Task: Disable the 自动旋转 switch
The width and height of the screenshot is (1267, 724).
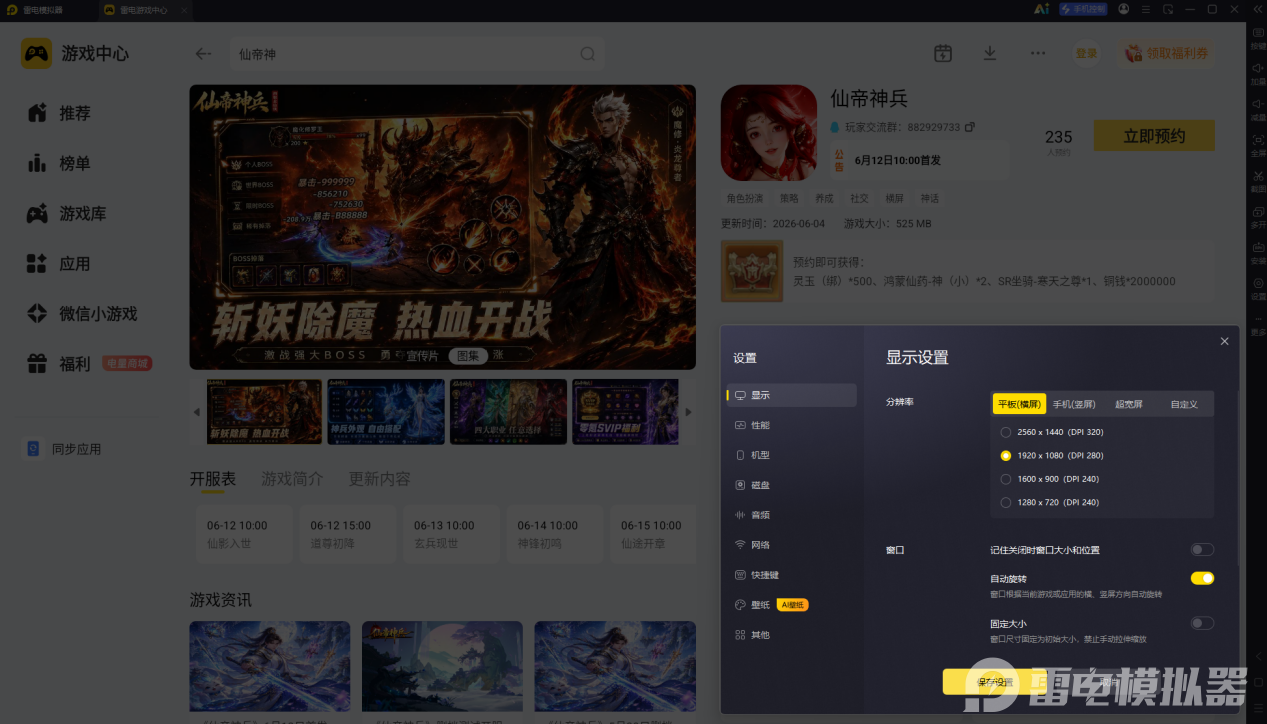Action: 1202,578
